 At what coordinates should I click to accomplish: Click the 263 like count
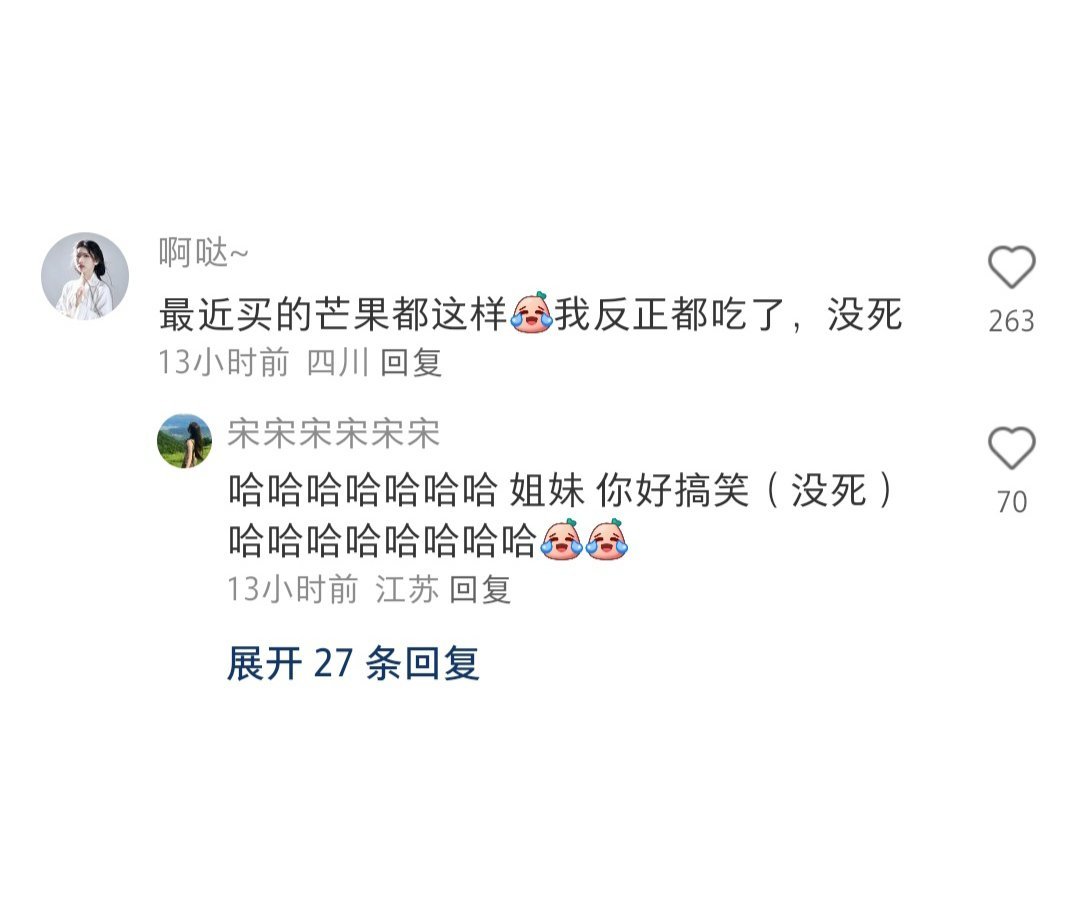[1012, 322]
